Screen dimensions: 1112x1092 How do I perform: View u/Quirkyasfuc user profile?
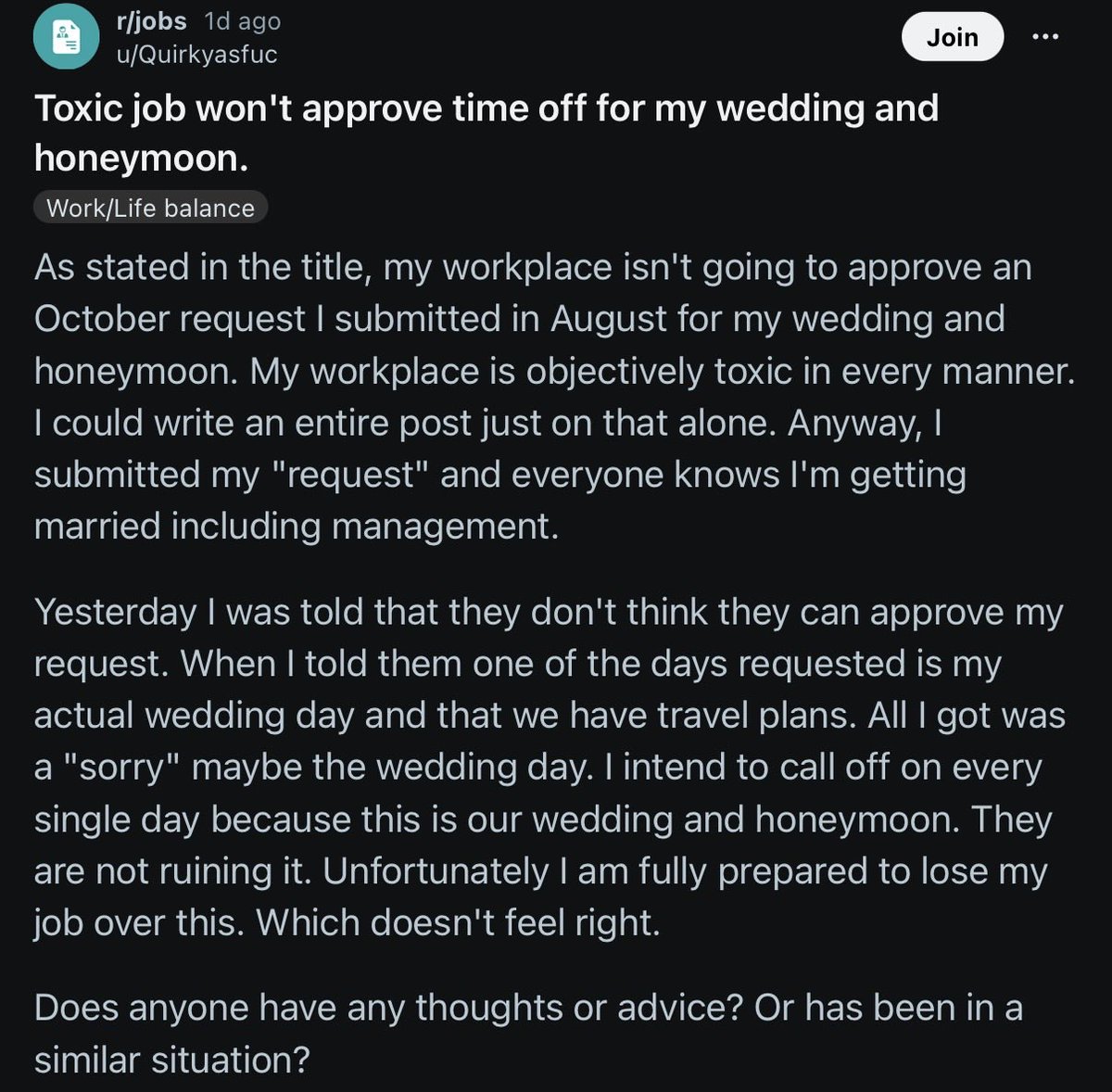tap(196, 55)
